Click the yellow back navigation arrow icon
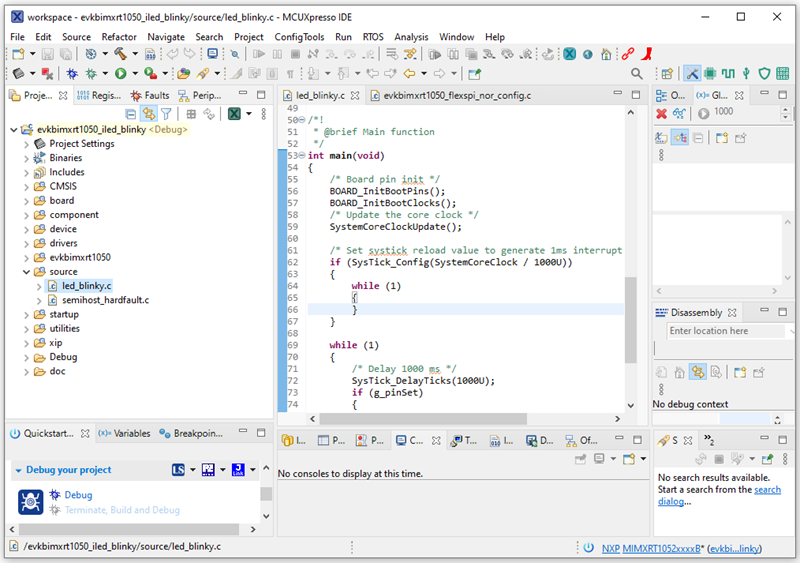The image size is (800, 563). [x=409, y=74]
